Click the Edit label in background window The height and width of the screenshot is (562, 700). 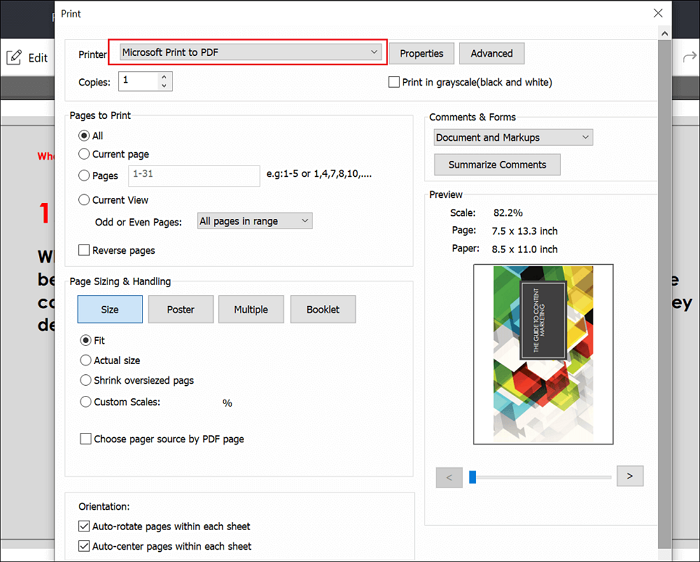coord(38,58)
